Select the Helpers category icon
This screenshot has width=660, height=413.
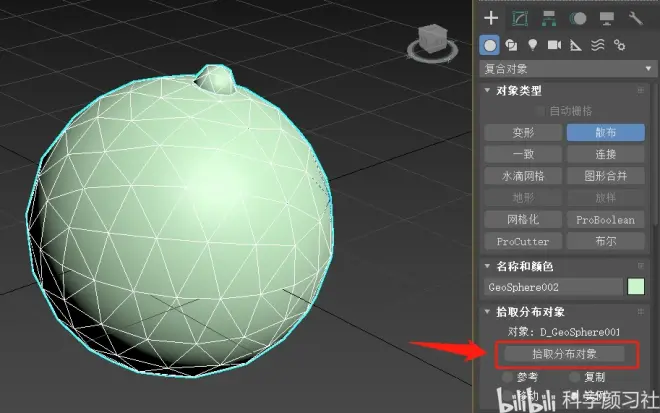click(x=575, y=45)
